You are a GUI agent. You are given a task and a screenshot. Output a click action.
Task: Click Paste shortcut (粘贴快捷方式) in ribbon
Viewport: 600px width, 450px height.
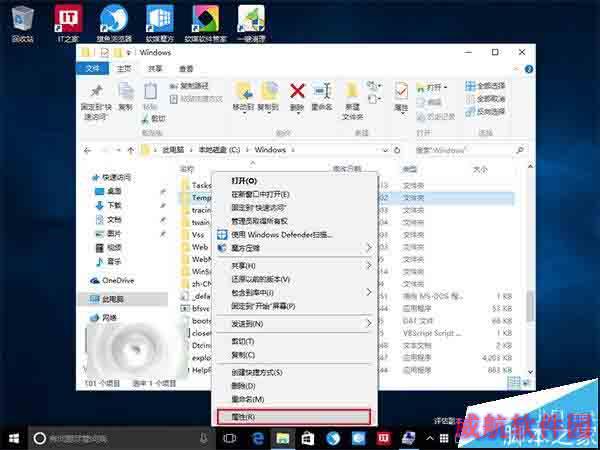196,99
